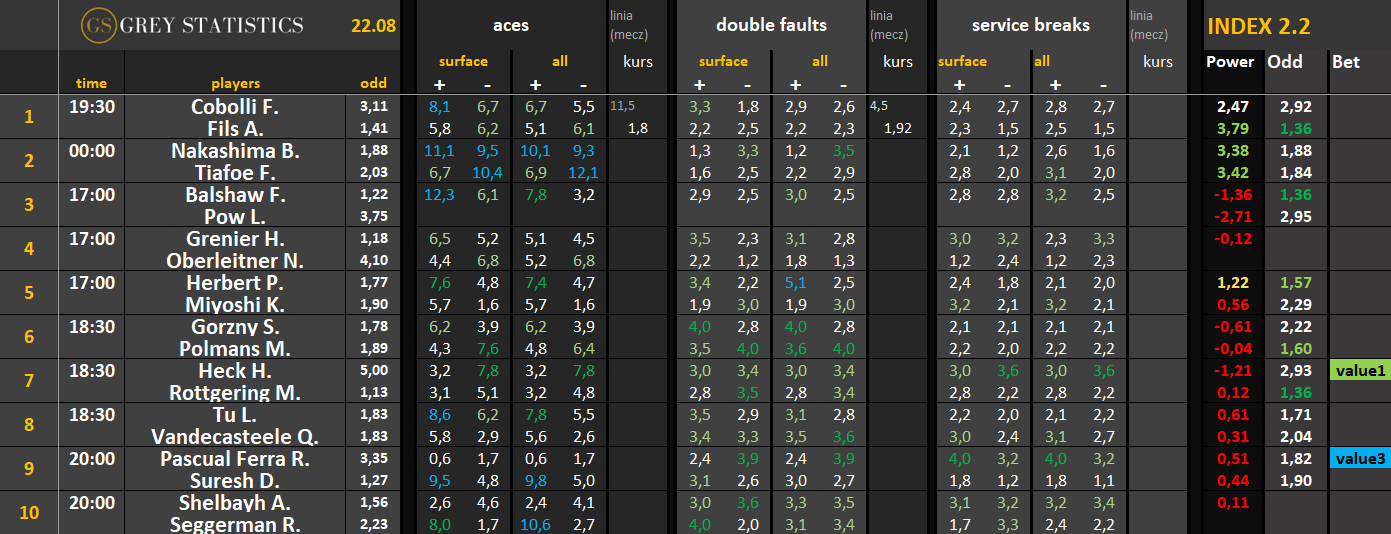Select player Grenier H.
Viewport: 1391px width, 534px height.
(x=235, y=238)
